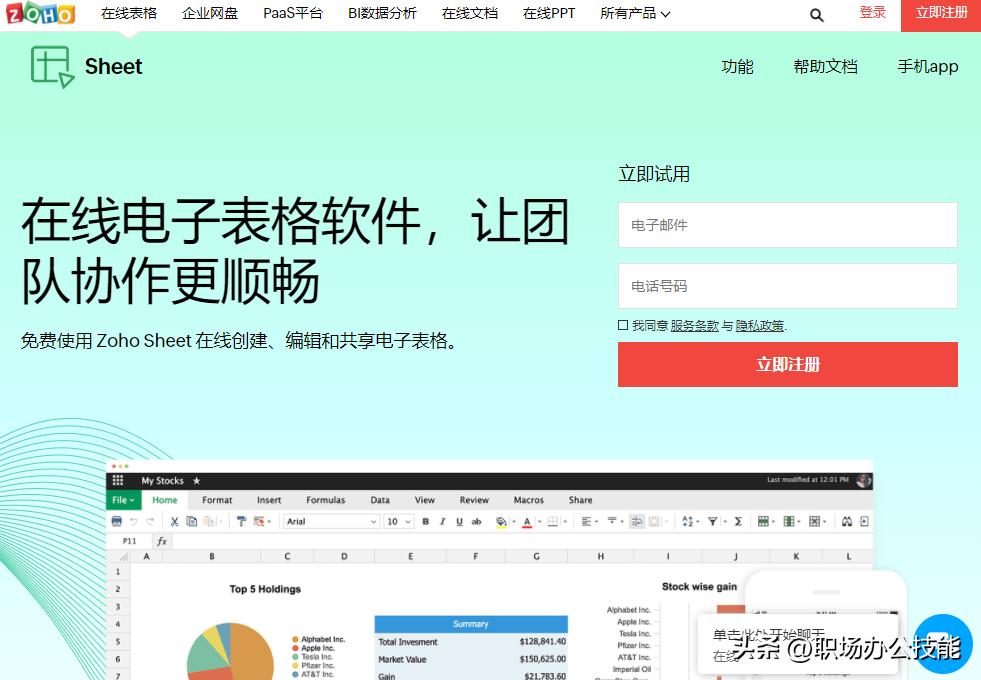Open the Arial font dropdown
Viewport: 981px width, 680px height.
330,521
